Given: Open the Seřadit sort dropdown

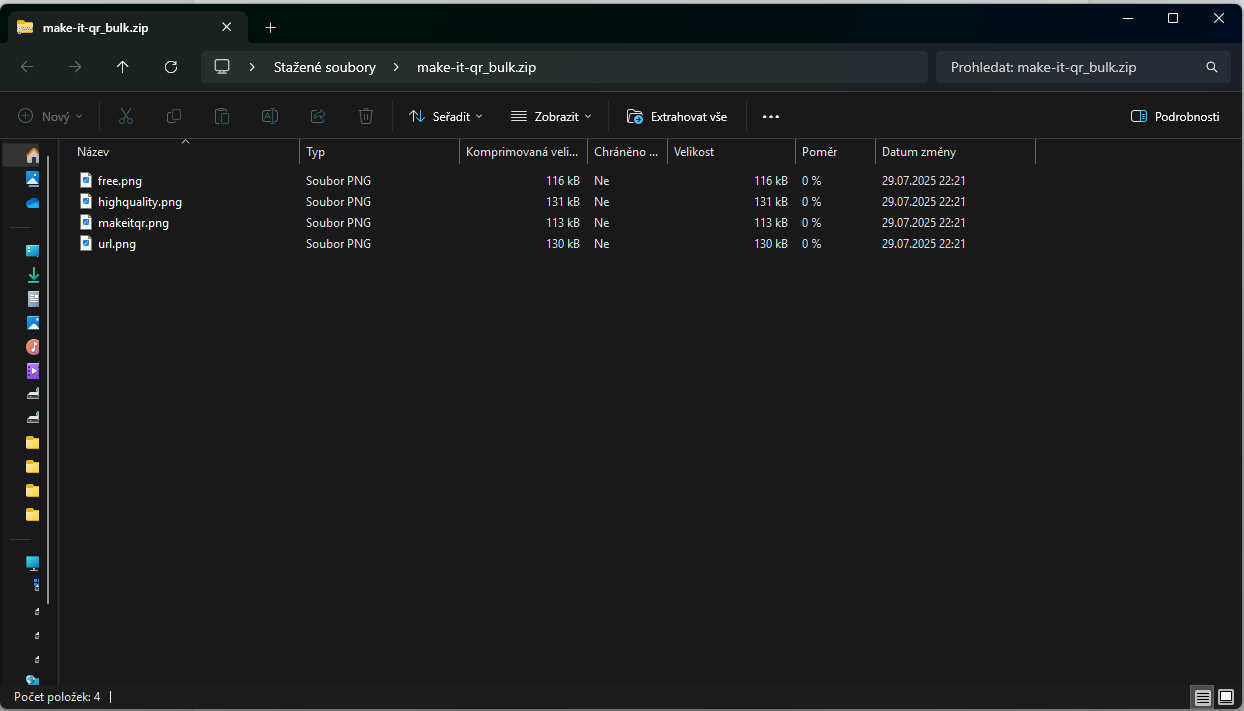Looking at the screenshot, I should point(446,116).
